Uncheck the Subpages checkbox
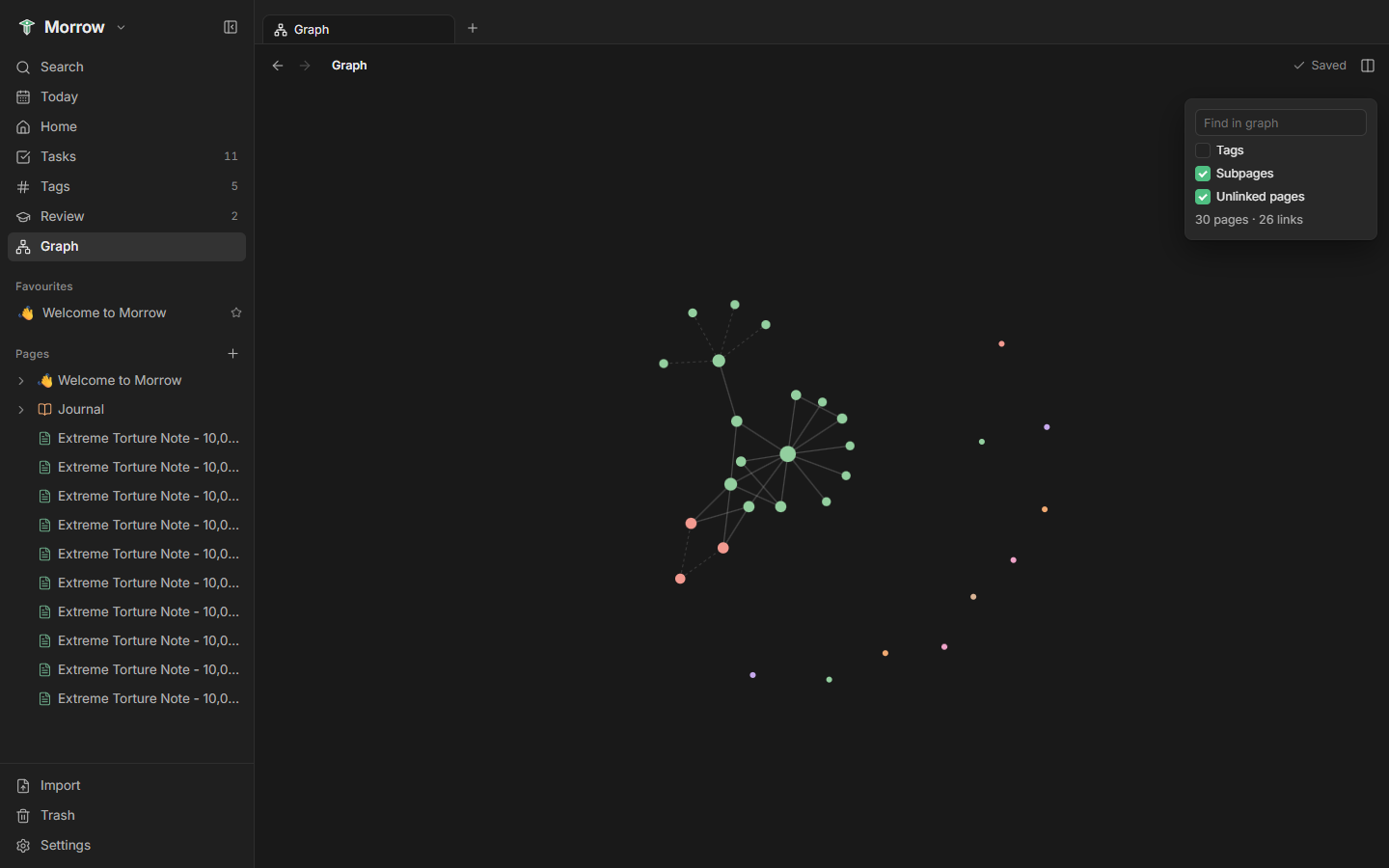This screenshot has height=868, width=1389. pyautogui.click(x=1203, y=174)
